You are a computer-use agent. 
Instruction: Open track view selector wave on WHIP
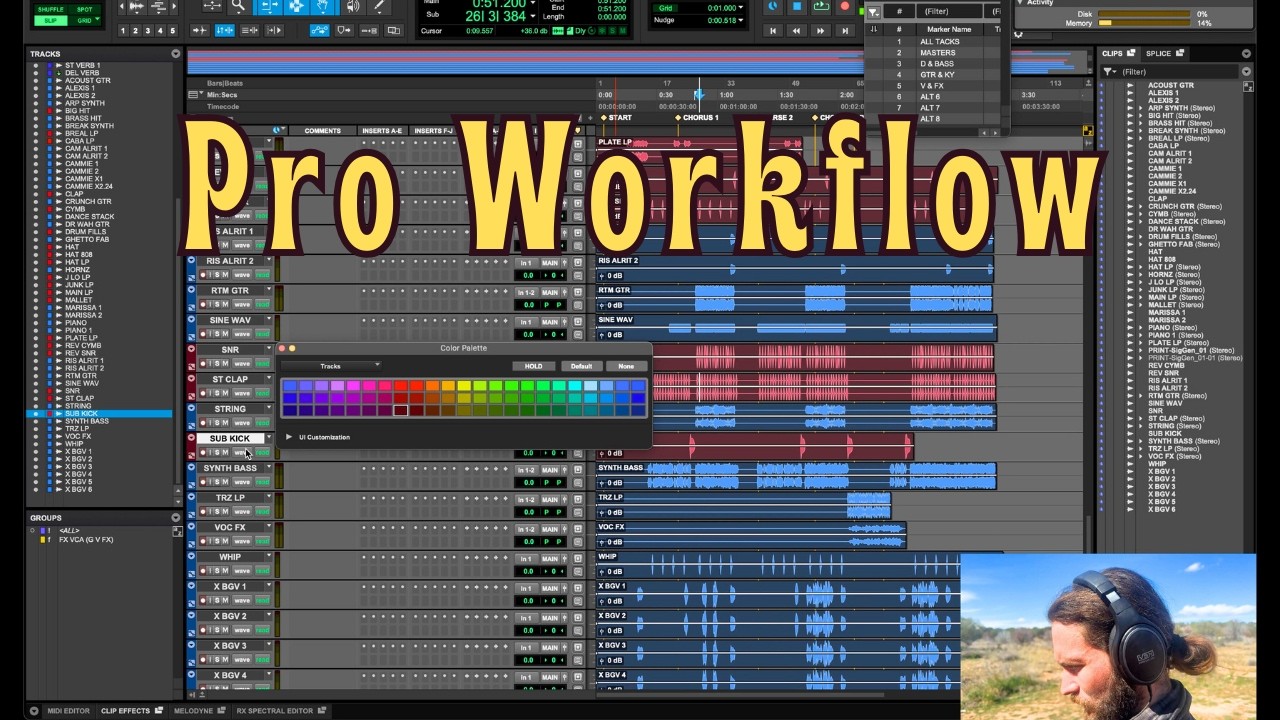pos(241,571)
